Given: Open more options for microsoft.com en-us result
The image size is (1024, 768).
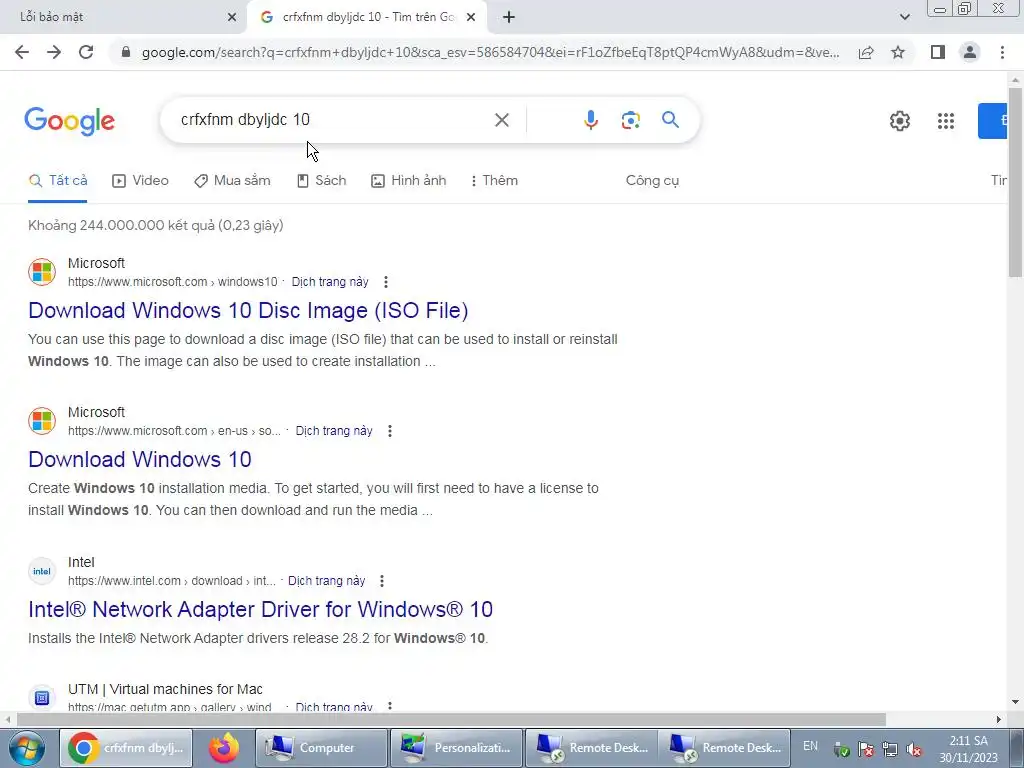Looking at the screenshot, I should pos(390,431).
